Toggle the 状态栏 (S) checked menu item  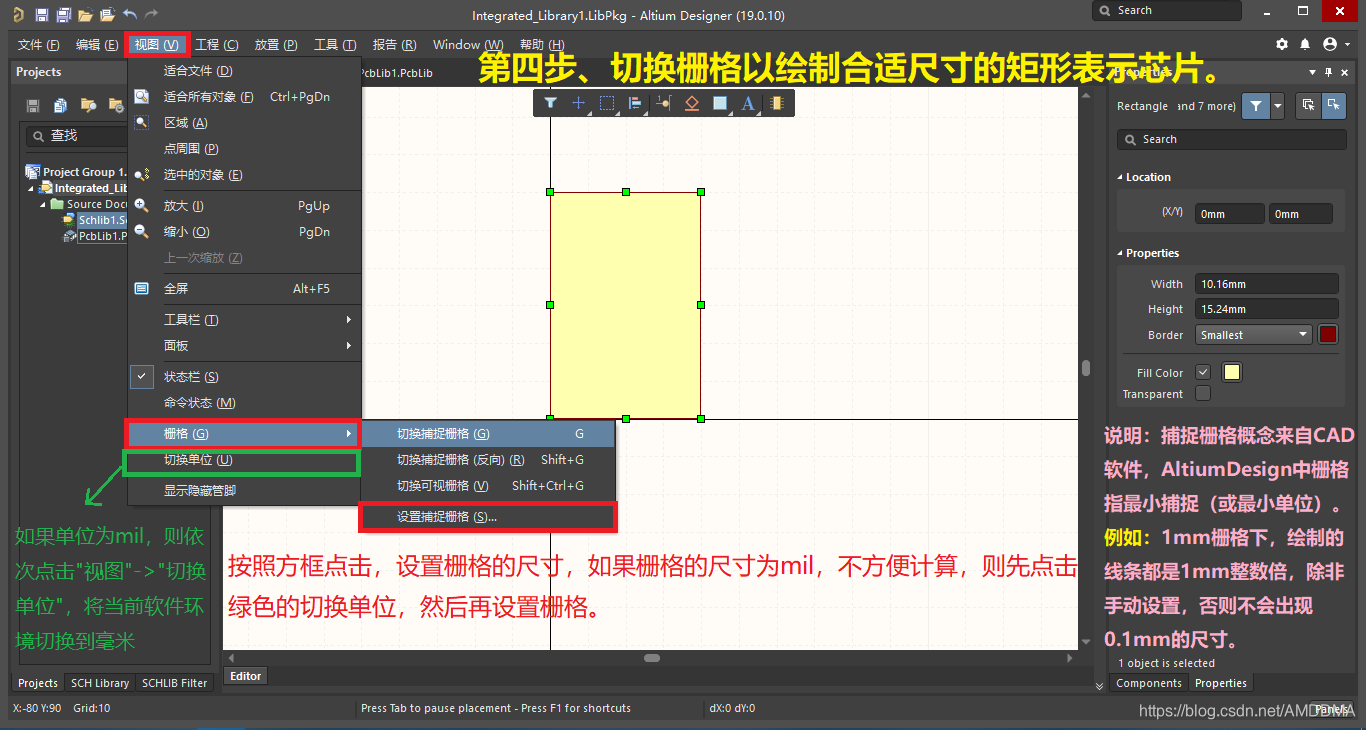pyautogui.click(x=191, y=377)
